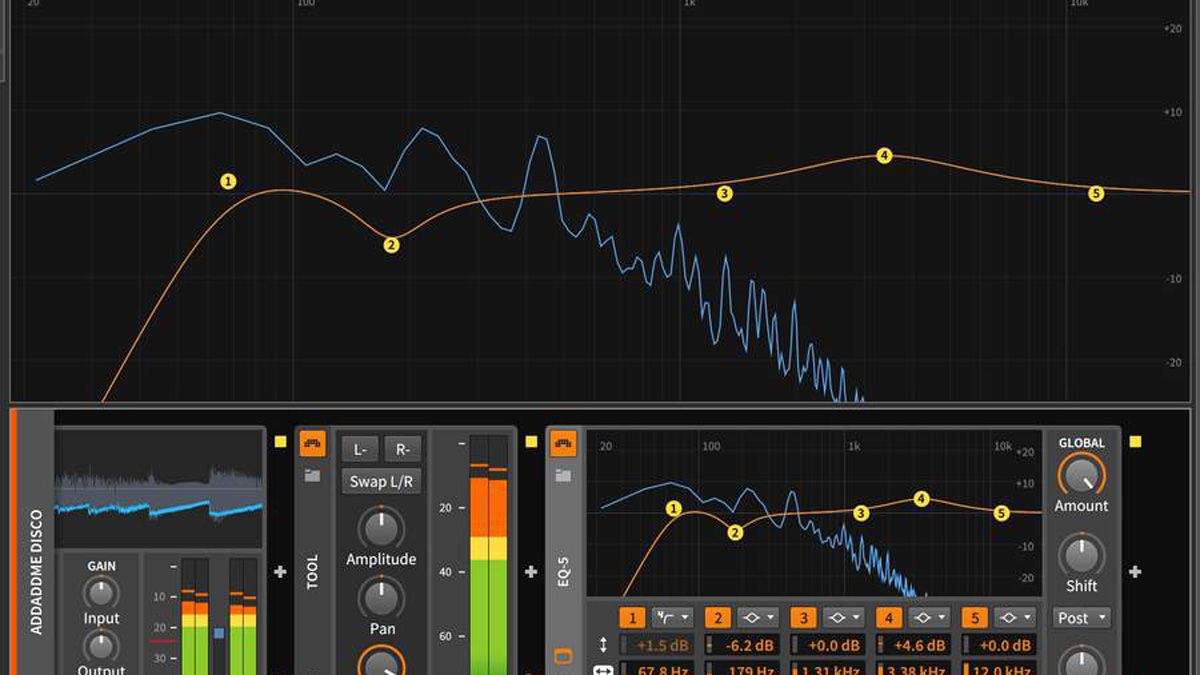Open the Tool device preset folder
The image size is (1200, 675).
pyautogui.click(x=311, y=475)
